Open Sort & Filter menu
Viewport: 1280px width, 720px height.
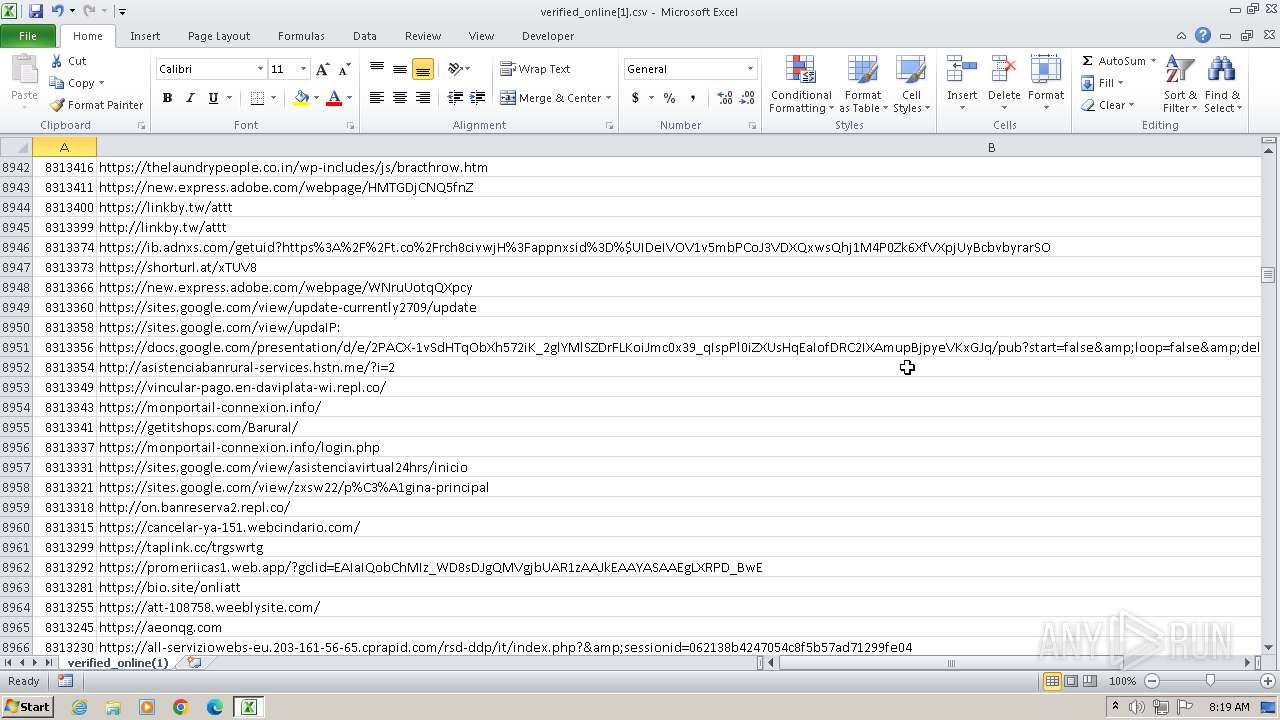click(1180, 84)
